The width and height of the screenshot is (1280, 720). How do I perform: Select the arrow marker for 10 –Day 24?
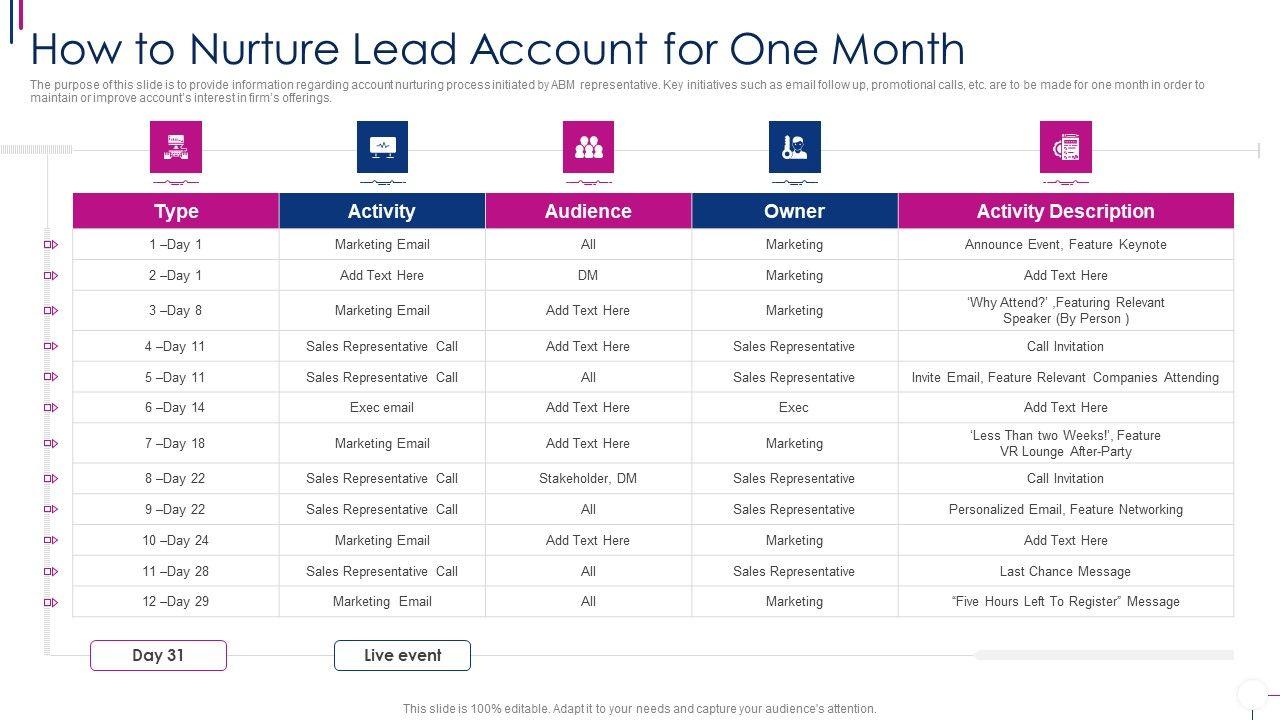51,541
